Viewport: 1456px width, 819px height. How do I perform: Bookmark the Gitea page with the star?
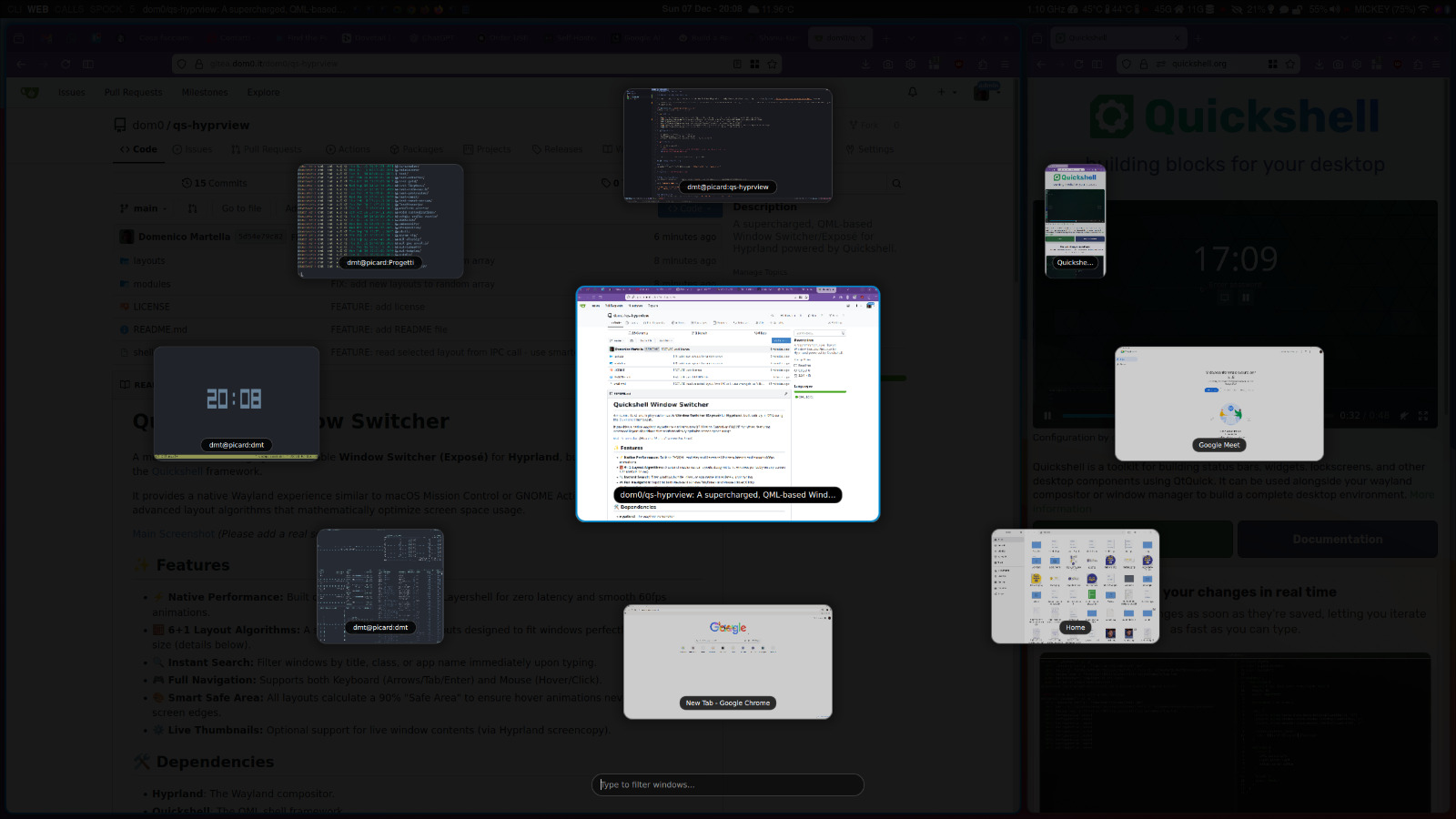(773, 65)
